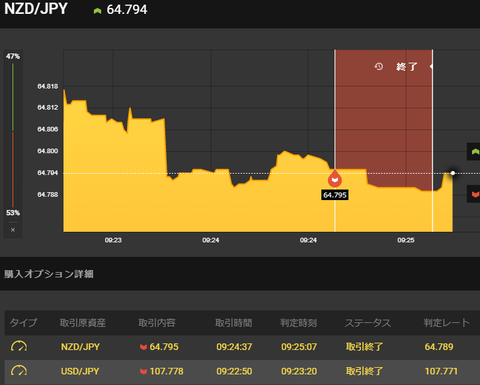Click the 取引時間 column header
The height and width of the screenshot is (385, 480).
(x=233, y=323)
